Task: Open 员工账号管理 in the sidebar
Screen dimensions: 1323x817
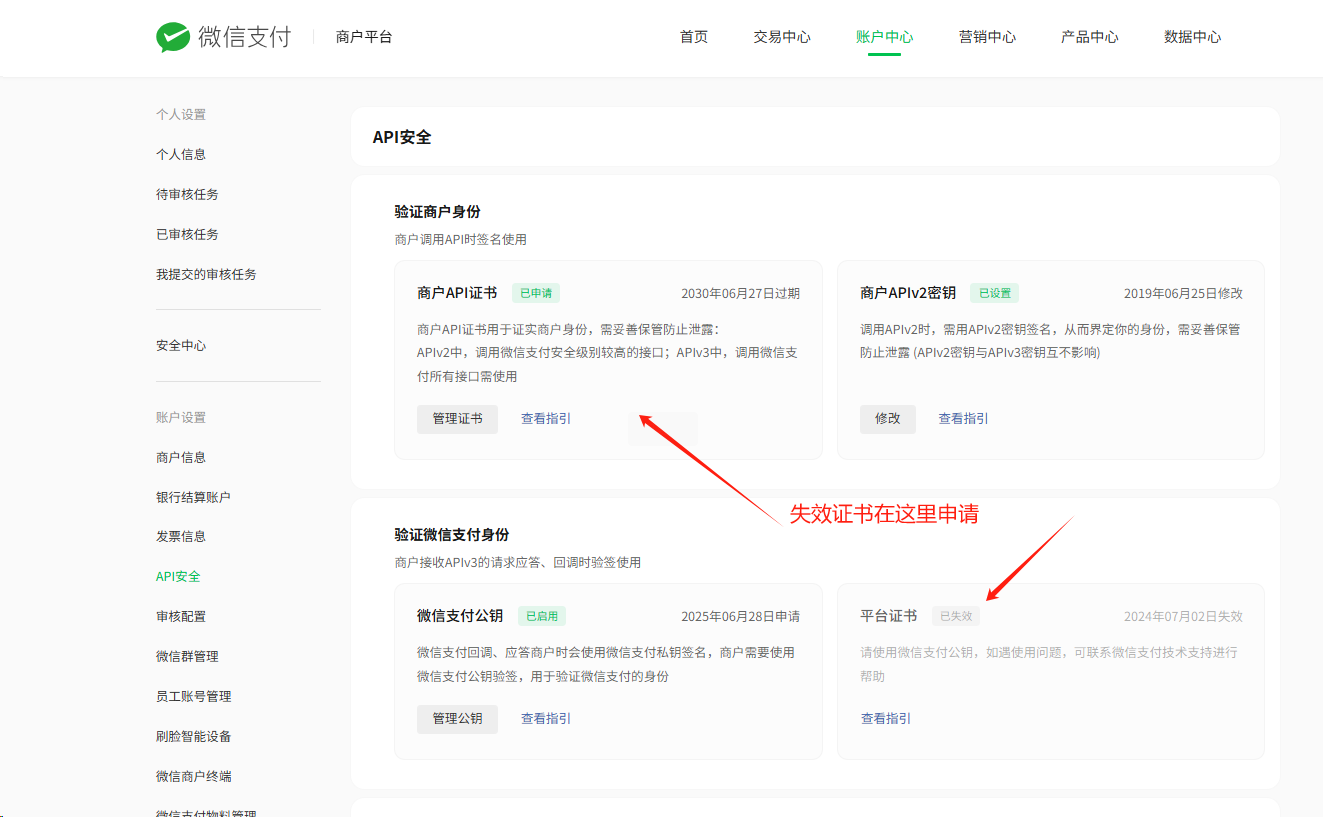Action: (193, 696)
